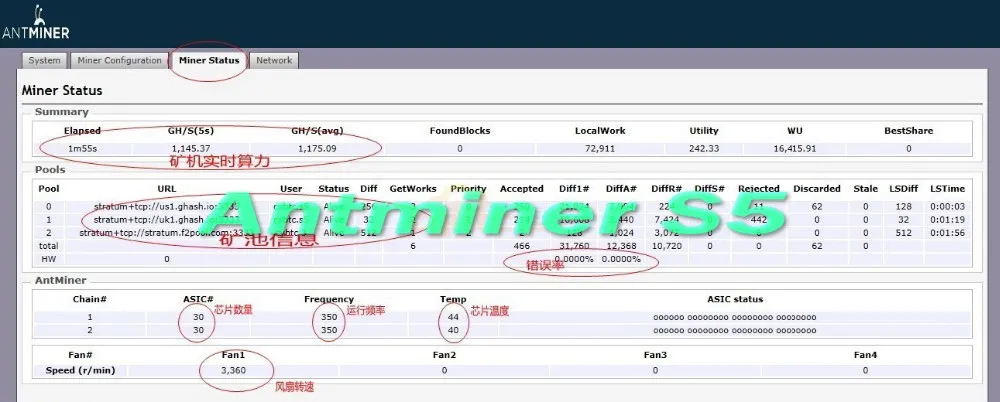The image size is (1000, 402).
Task: Click the us1.ghash.io pool URL
Action: (166, 207)
